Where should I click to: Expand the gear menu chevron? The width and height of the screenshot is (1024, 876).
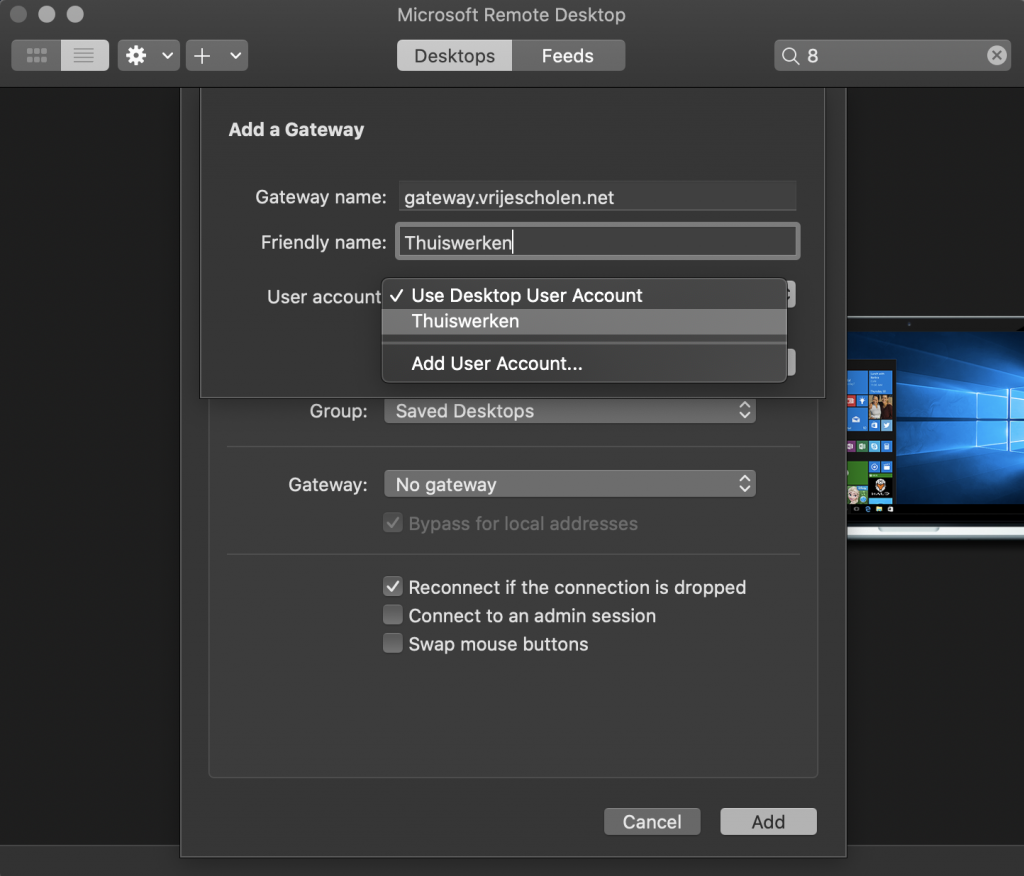[x=168, y=56]
